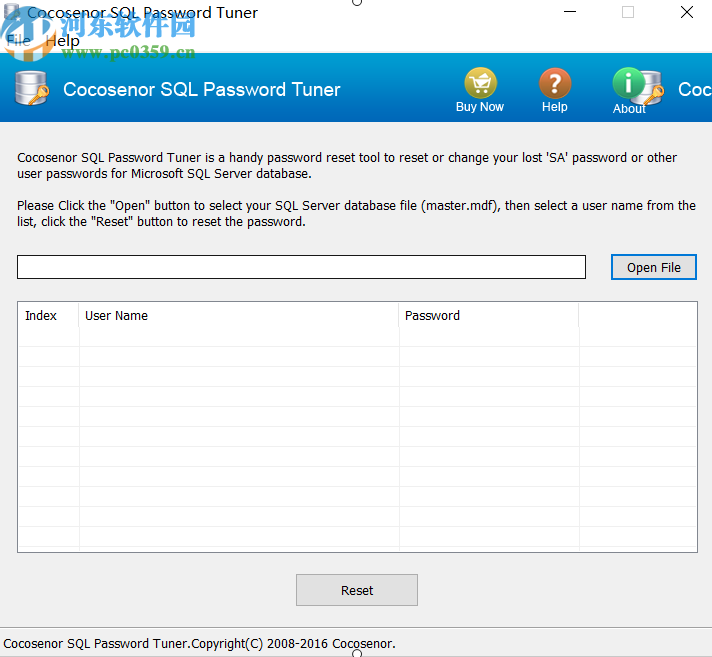Click the status bar copyright text

click(x=199, y=643)
